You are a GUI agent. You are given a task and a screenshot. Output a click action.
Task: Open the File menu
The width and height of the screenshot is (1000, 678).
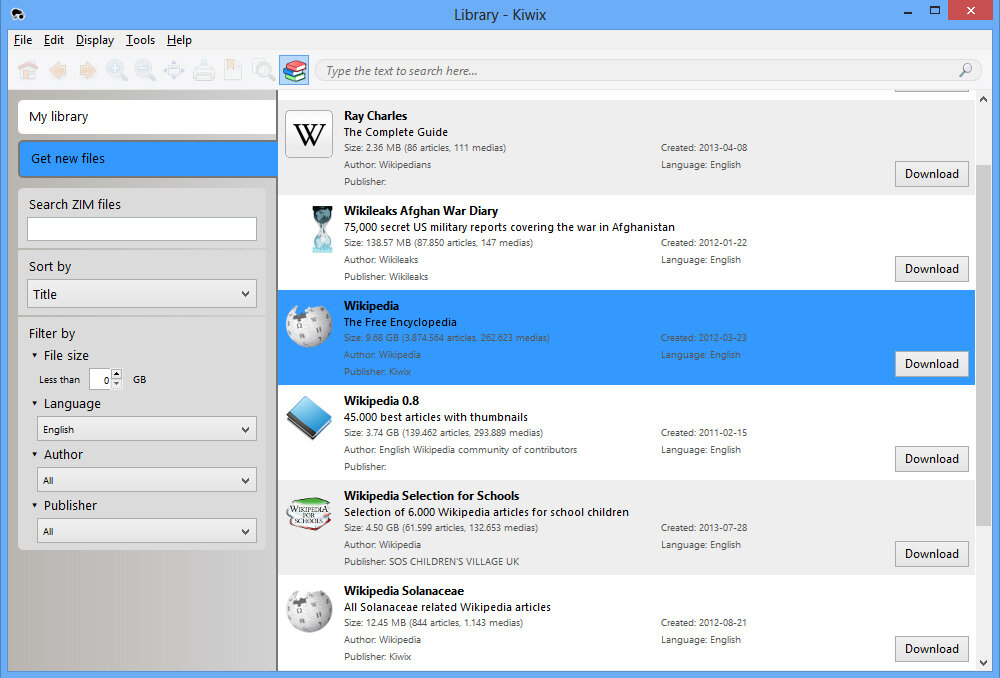point(23,40)
